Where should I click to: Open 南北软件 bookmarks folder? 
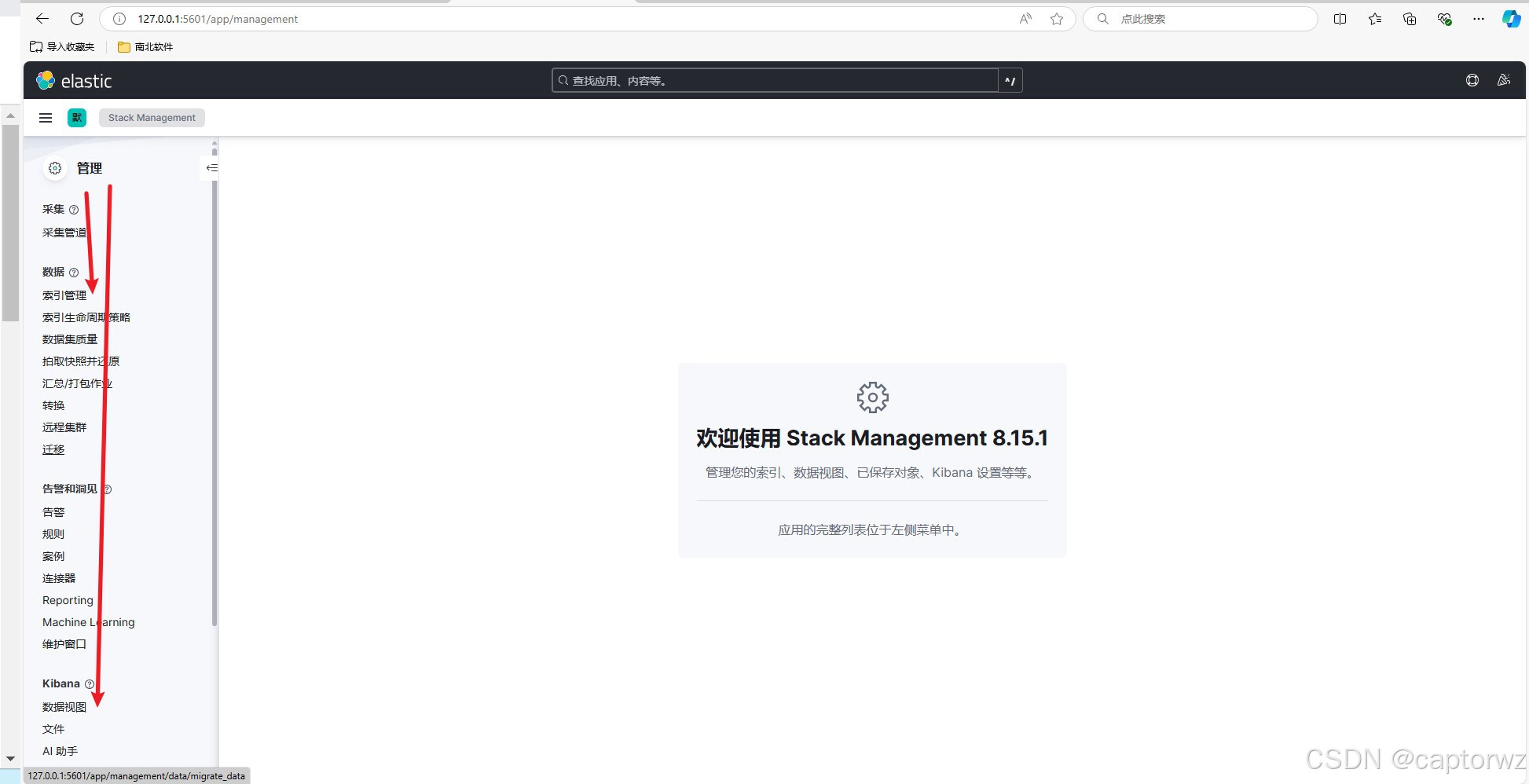(145, 47)
